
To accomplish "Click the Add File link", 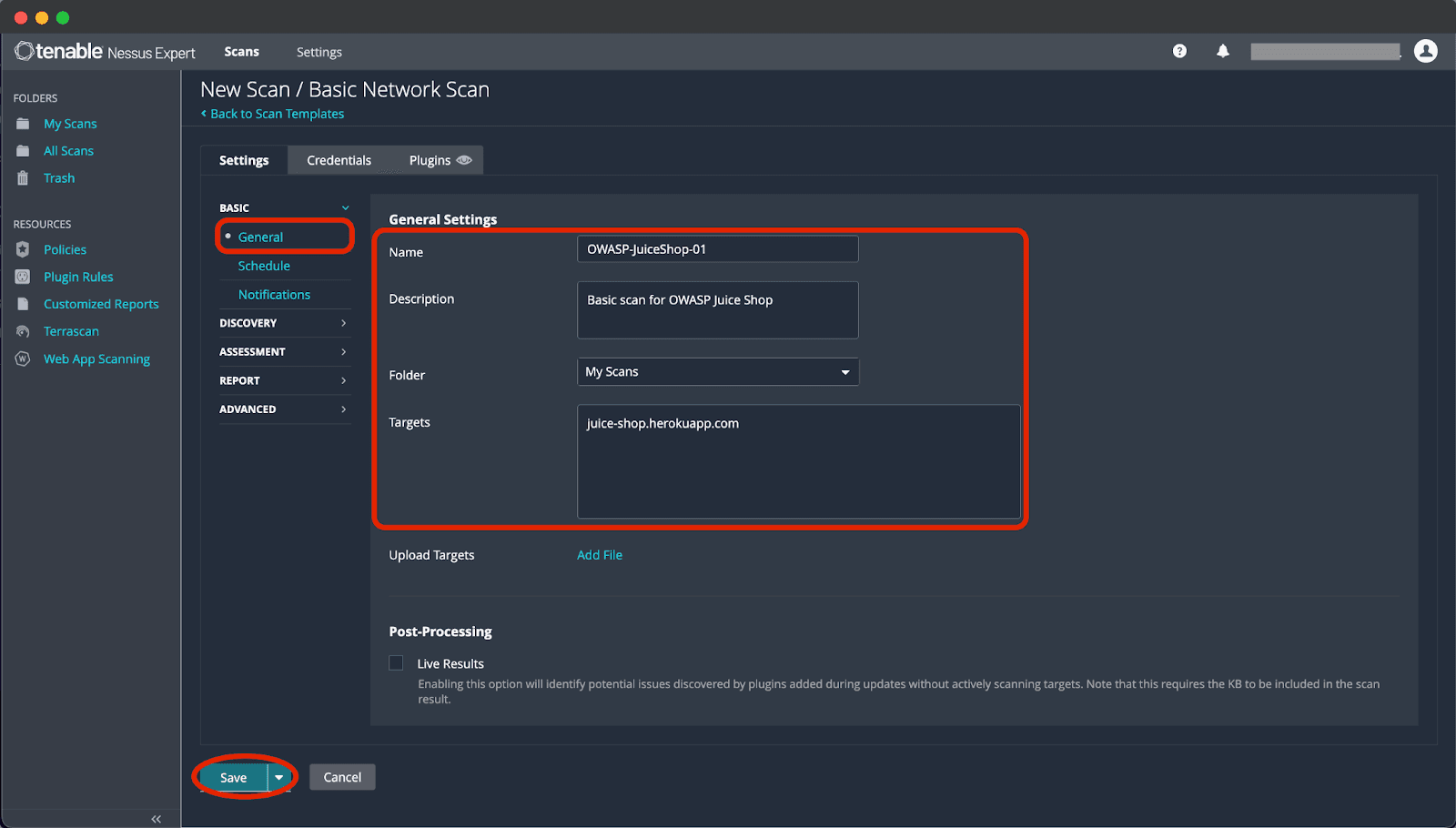I will point(600,555).
